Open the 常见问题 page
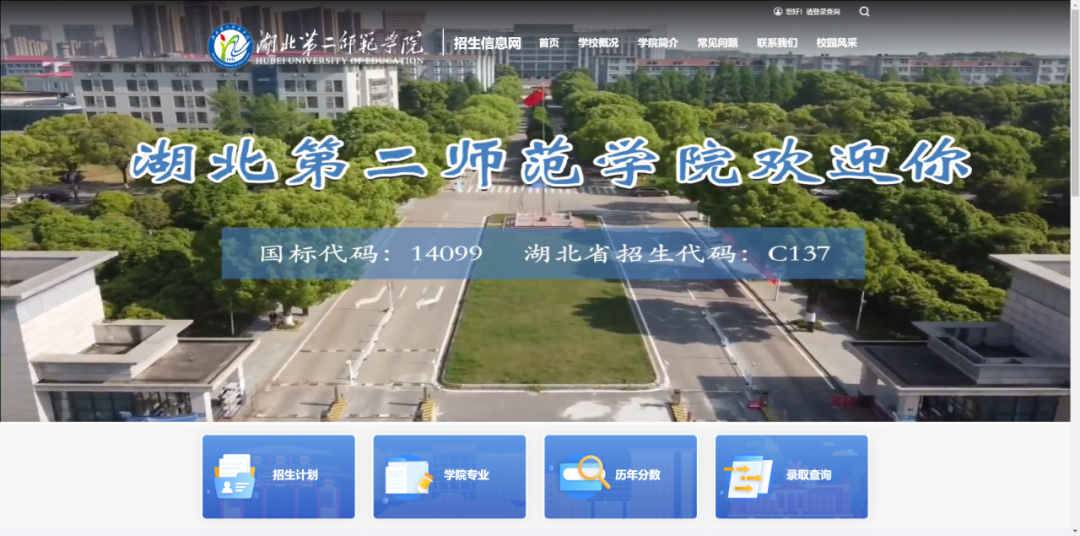The height and width of the screenshot is (536, 1080). tap(717, 43)
